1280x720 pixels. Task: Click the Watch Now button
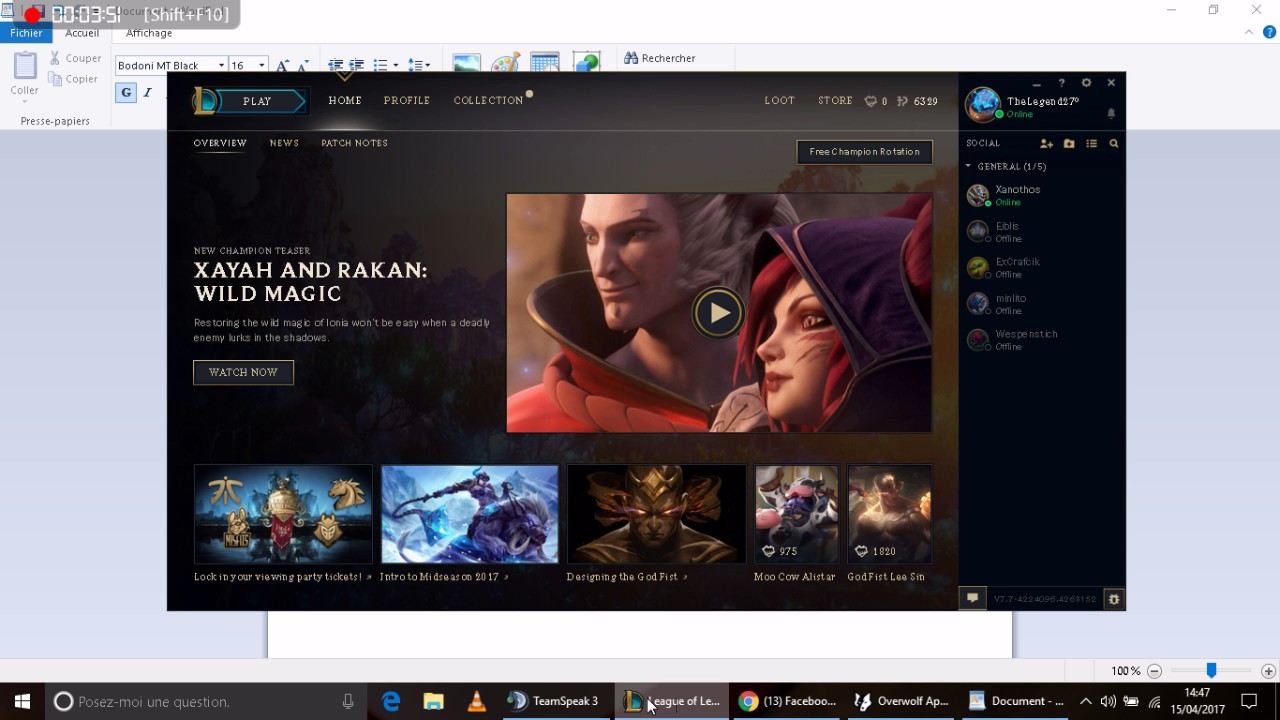[243, 372]
